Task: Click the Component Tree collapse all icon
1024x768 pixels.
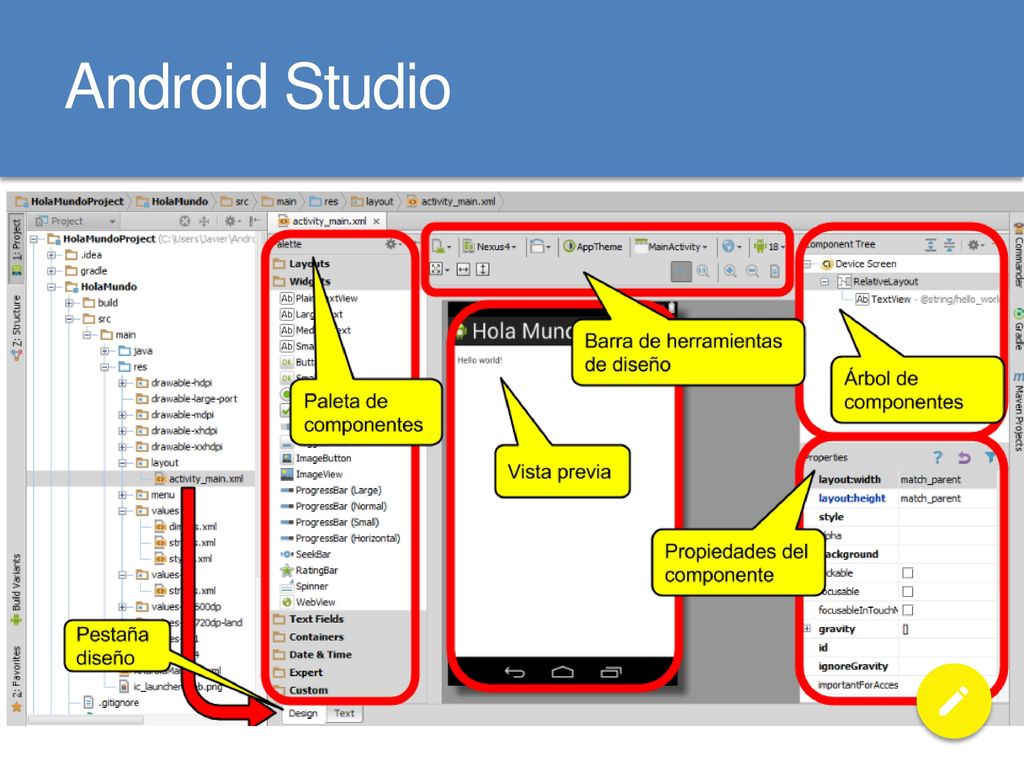Action: (950, 245)
